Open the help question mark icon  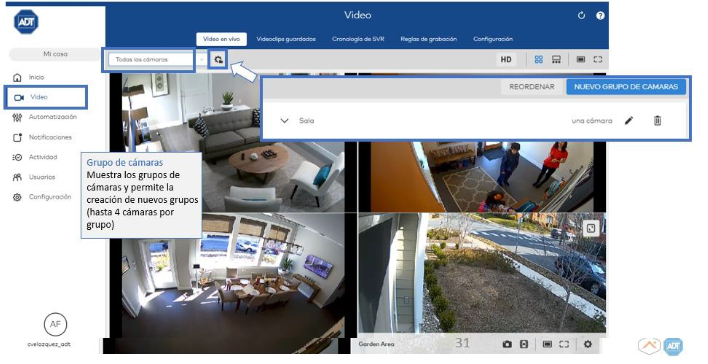[600, 15]
